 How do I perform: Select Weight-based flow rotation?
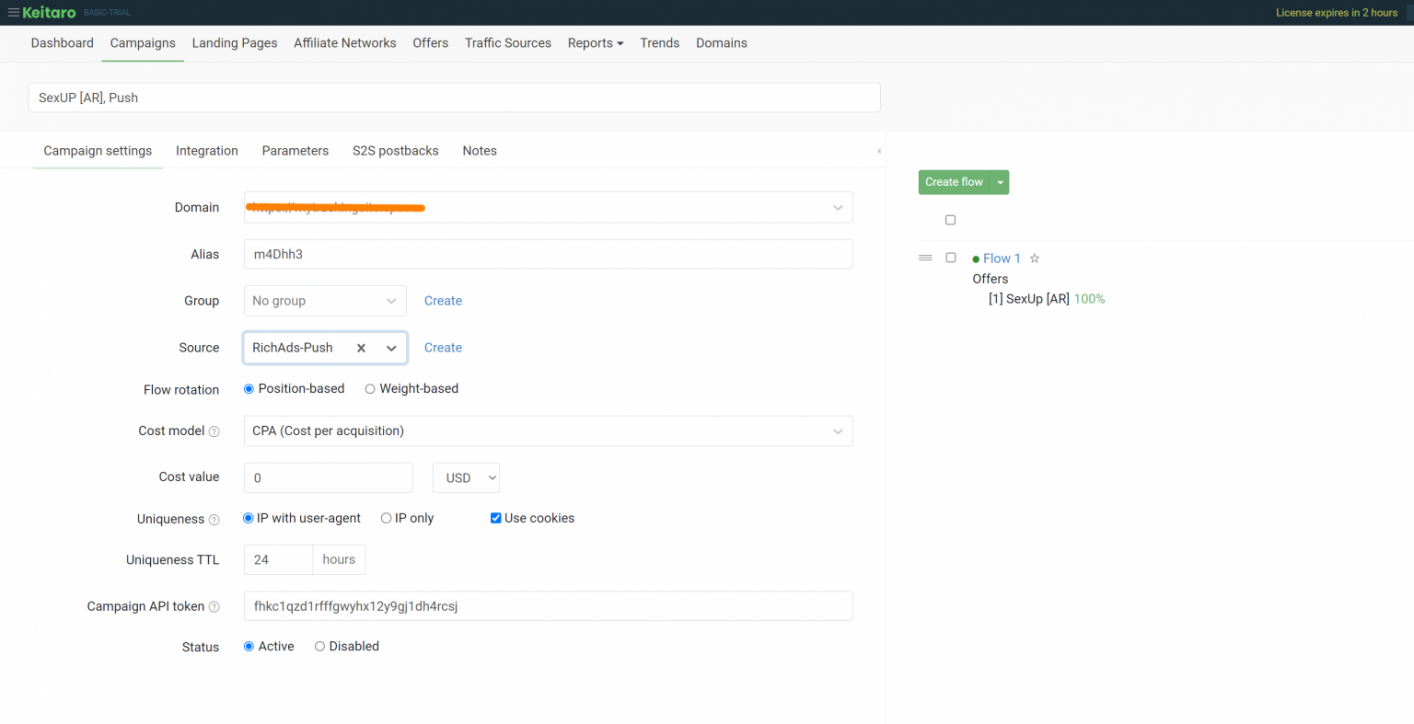[x=370, y=389]
